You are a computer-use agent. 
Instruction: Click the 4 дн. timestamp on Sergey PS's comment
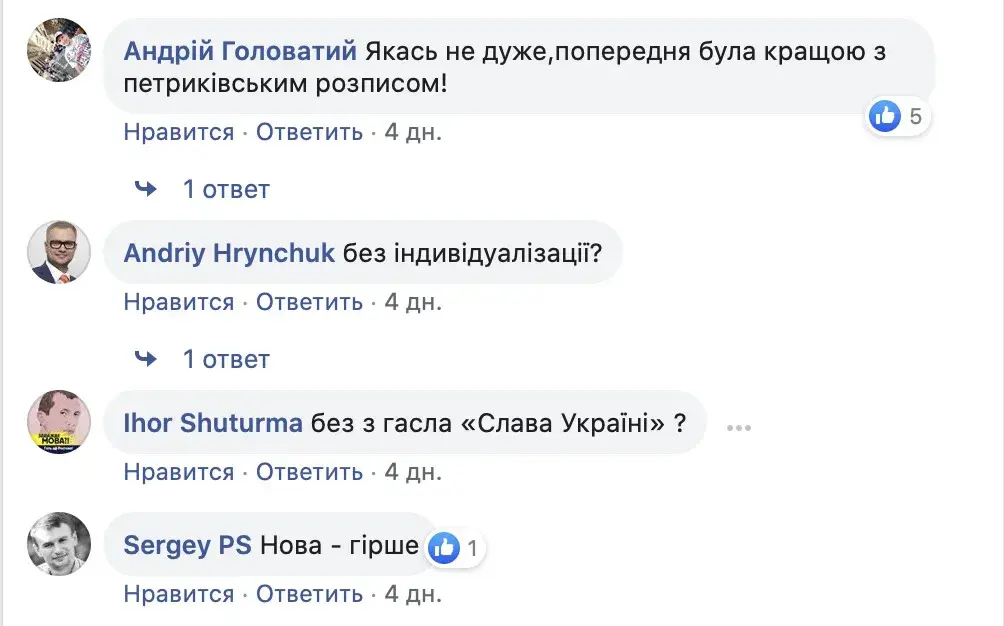(413, 594)
